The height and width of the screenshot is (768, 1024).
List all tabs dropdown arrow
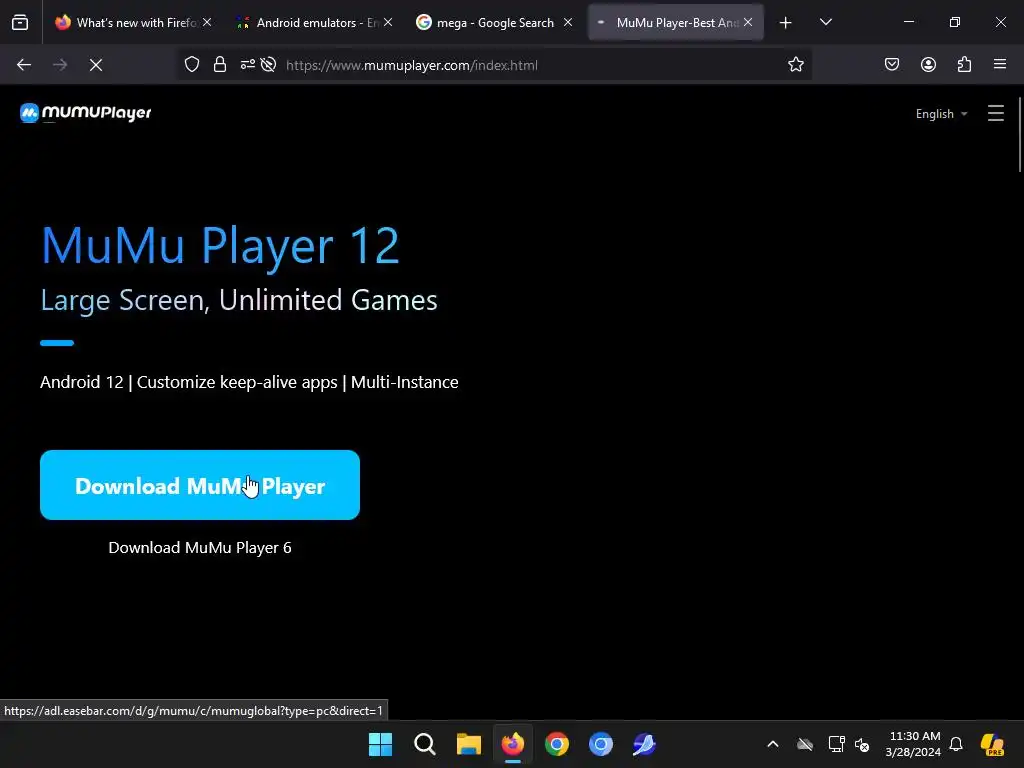coord(825,22)
